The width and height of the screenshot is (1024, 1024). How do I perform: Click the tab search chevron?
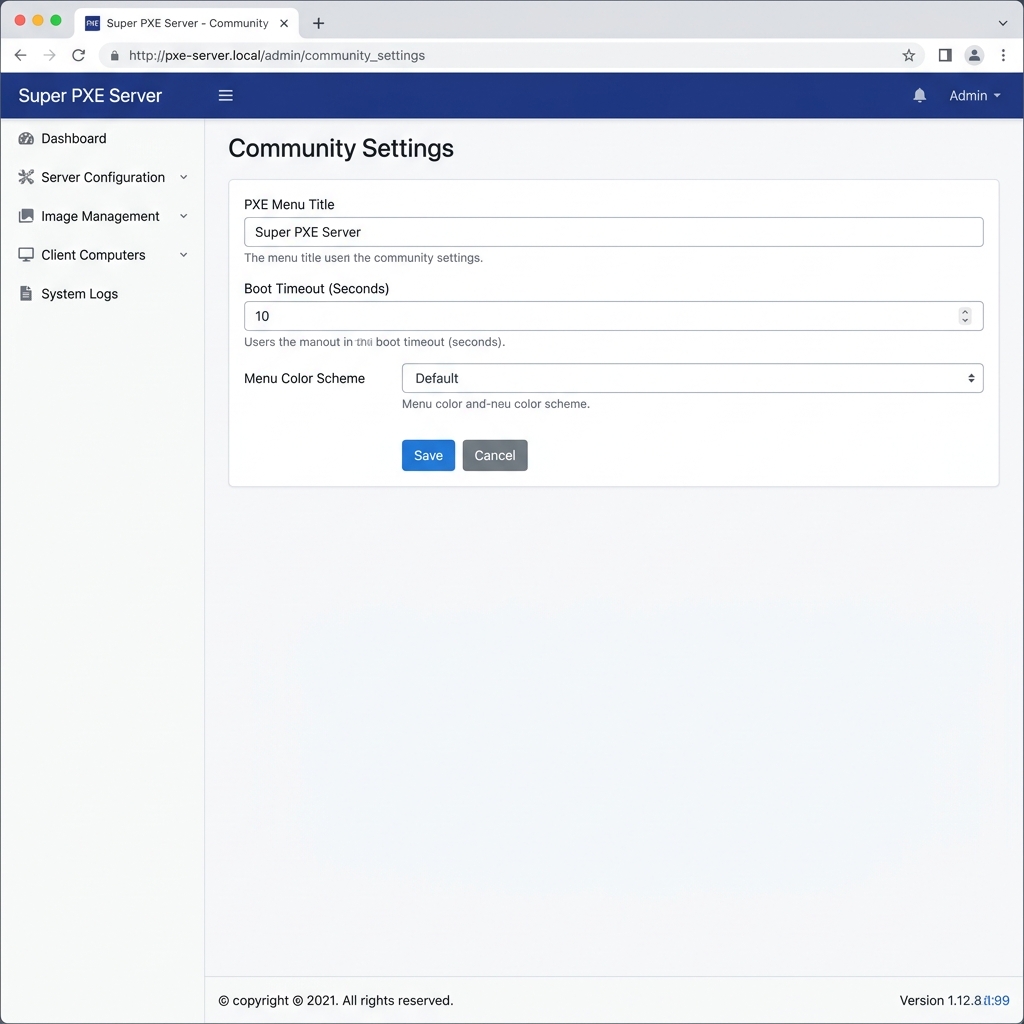click(x=1002, y=24)
